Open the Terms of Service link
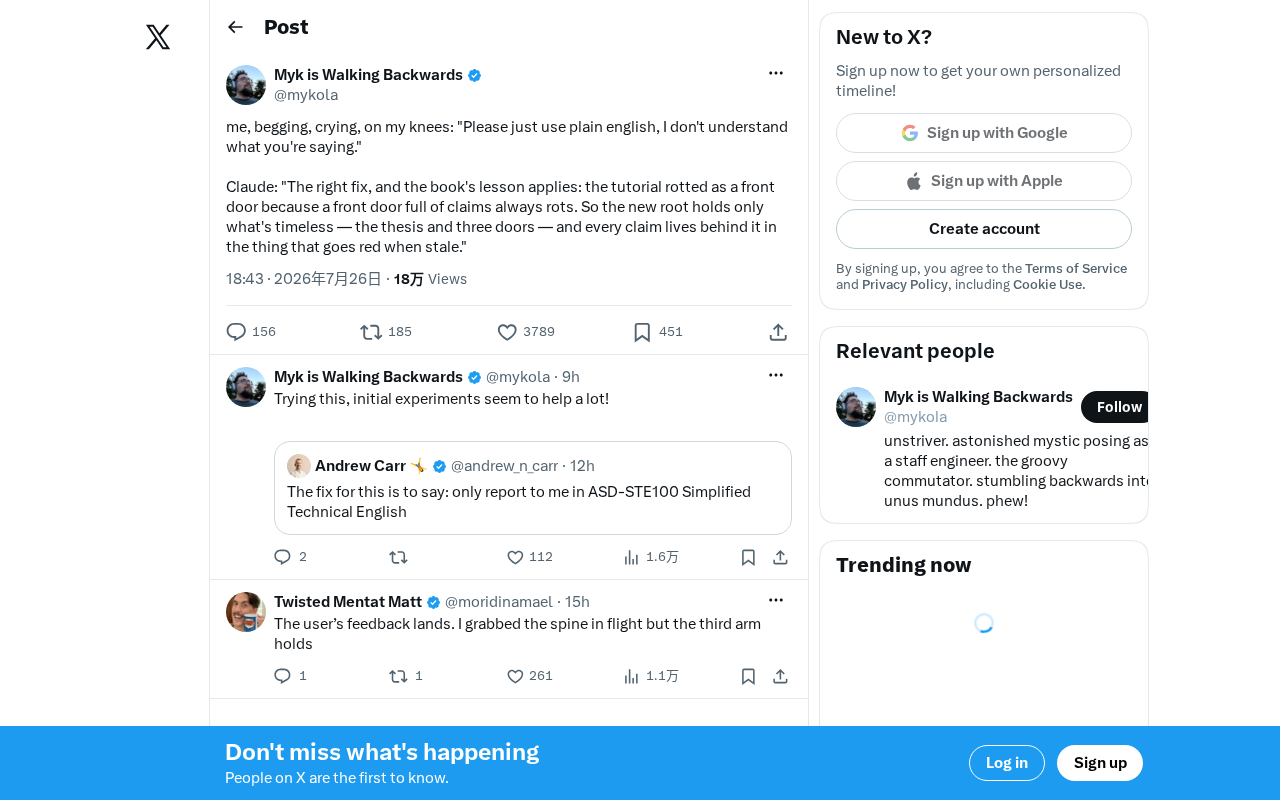Screen dimensions: 1280x800 click(1076, 268)
